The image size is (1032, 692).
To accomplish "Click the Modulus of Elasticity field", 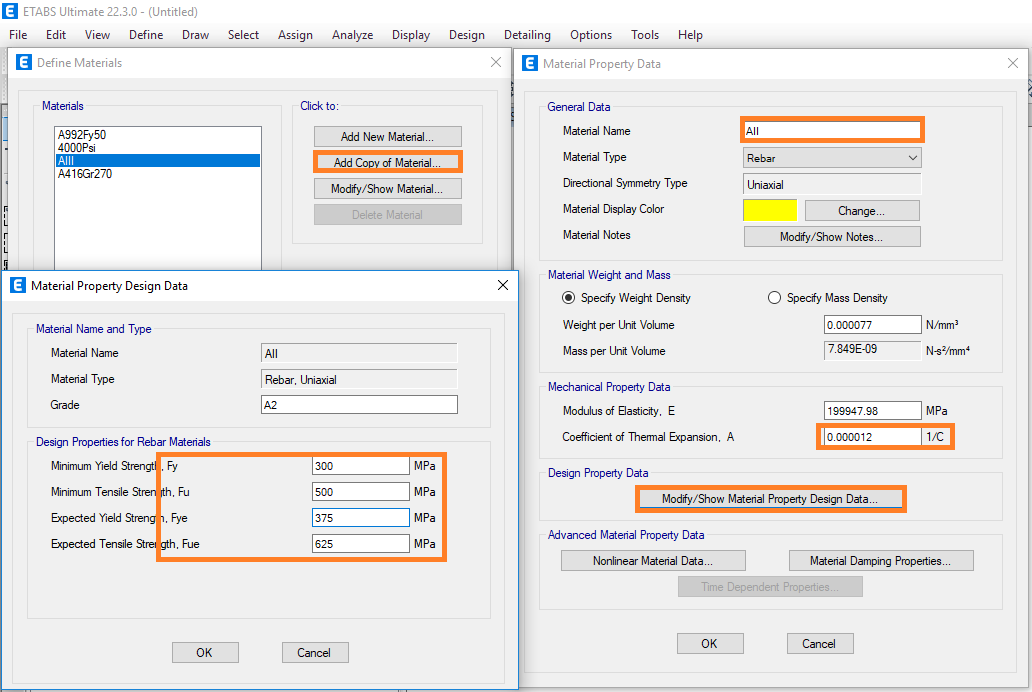I will (x=873, y=411).
